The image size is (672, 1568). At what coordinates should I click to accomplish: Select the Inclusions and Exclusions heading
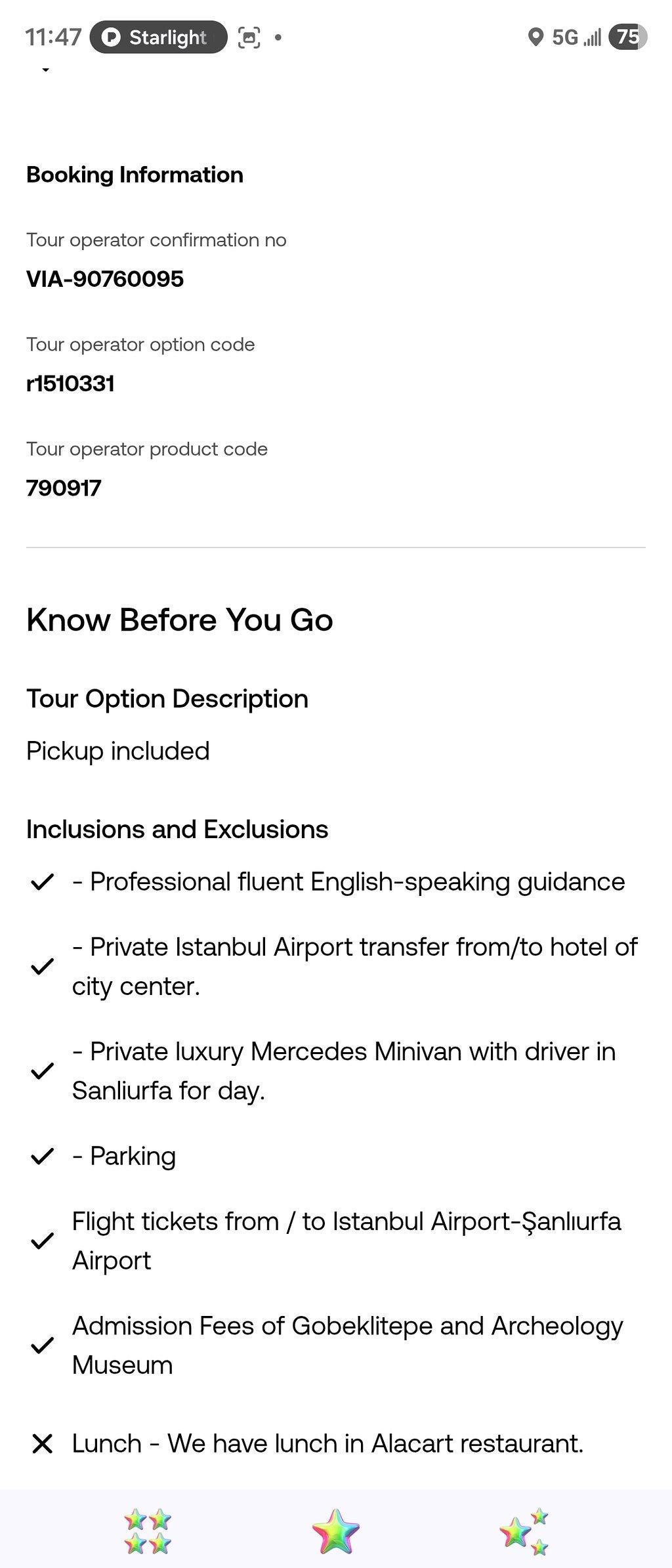(177, 830)
